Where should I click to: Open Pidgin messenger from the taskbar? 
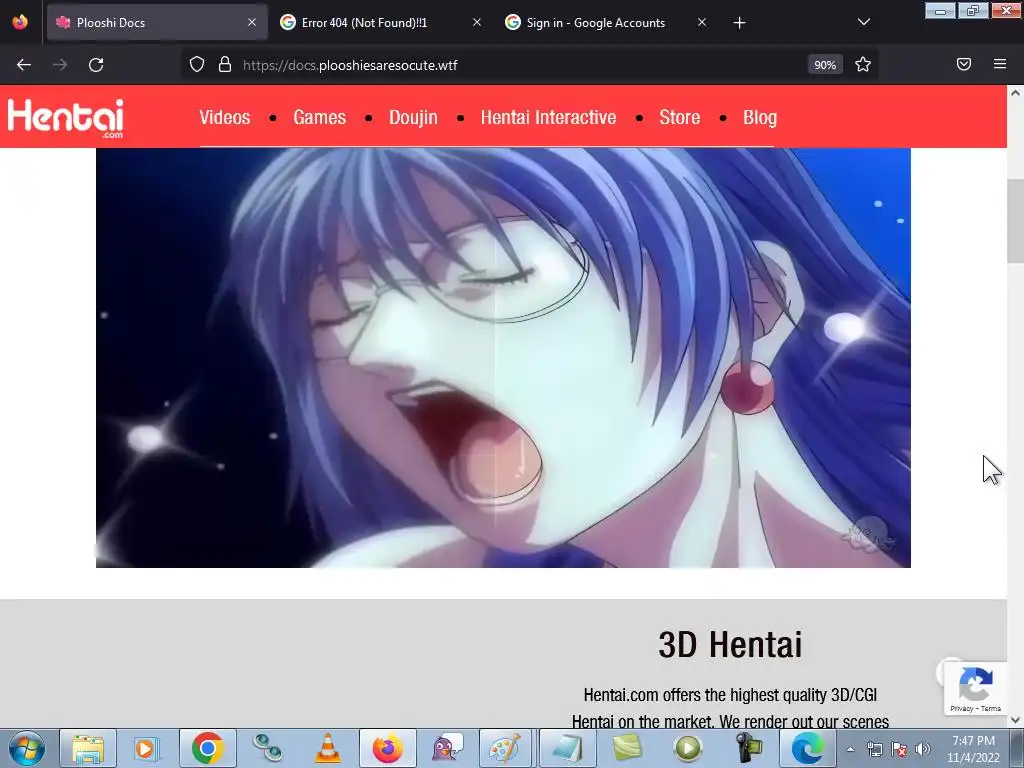click(x=447, y=748)
